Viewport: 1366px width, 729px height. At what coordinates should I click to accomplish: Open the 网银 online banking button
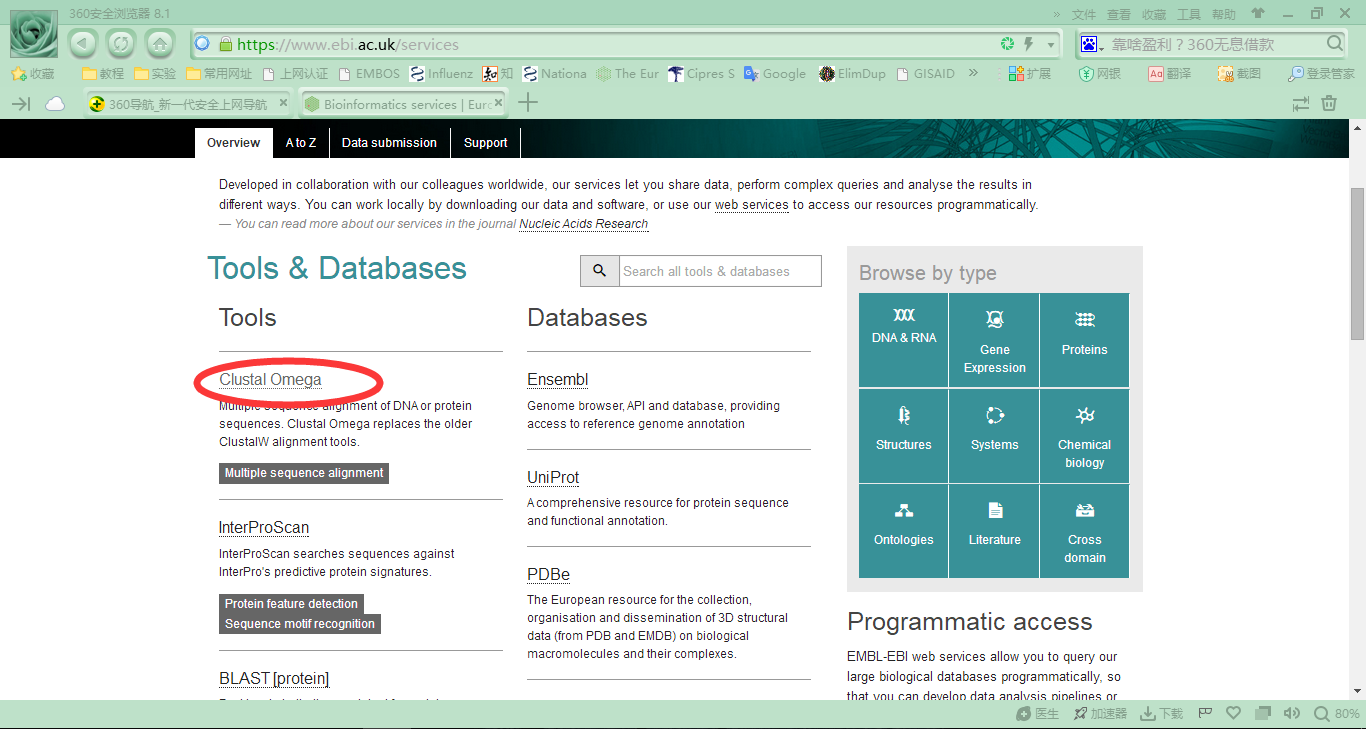click(x=1099, y=74)
